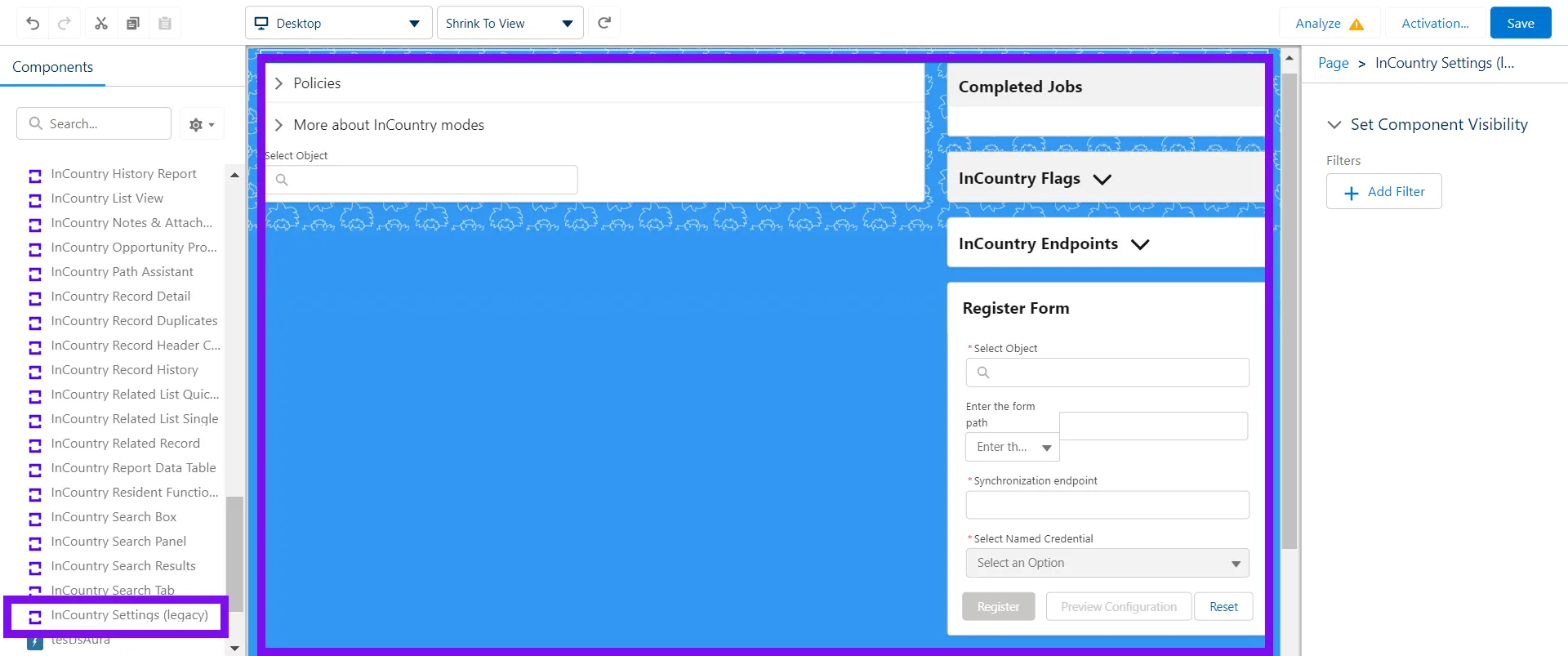Click the Reset button in Register Form
Viewport: 1568px width, 656px height.
[1223, 607]
